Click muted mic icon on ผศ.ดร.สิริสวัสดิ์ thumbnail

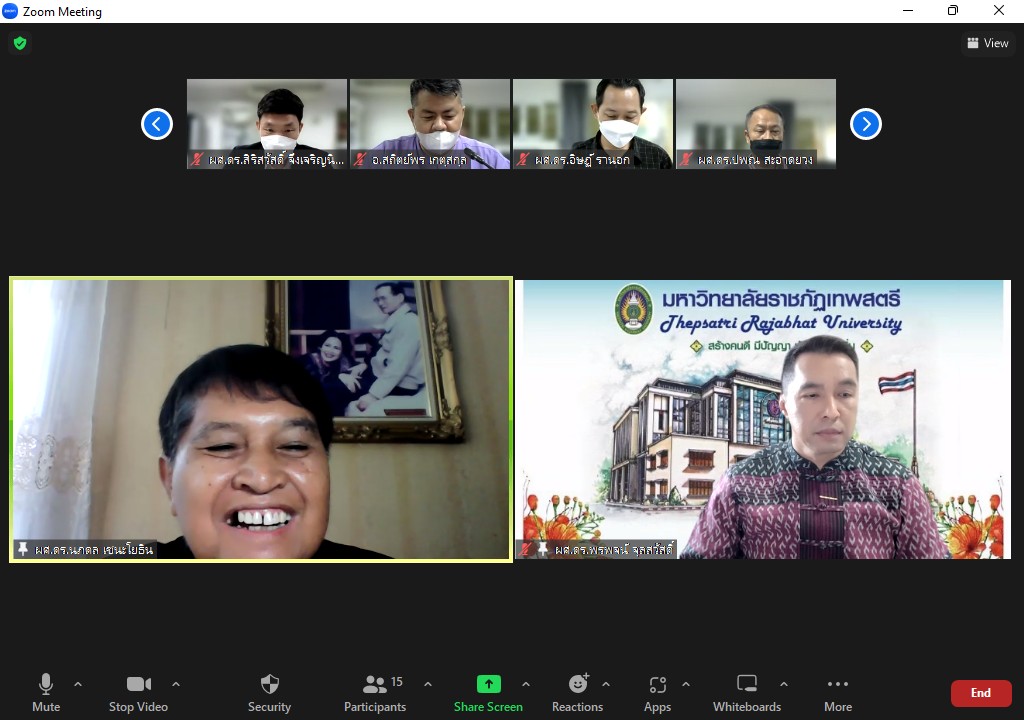tap(197, 159)
